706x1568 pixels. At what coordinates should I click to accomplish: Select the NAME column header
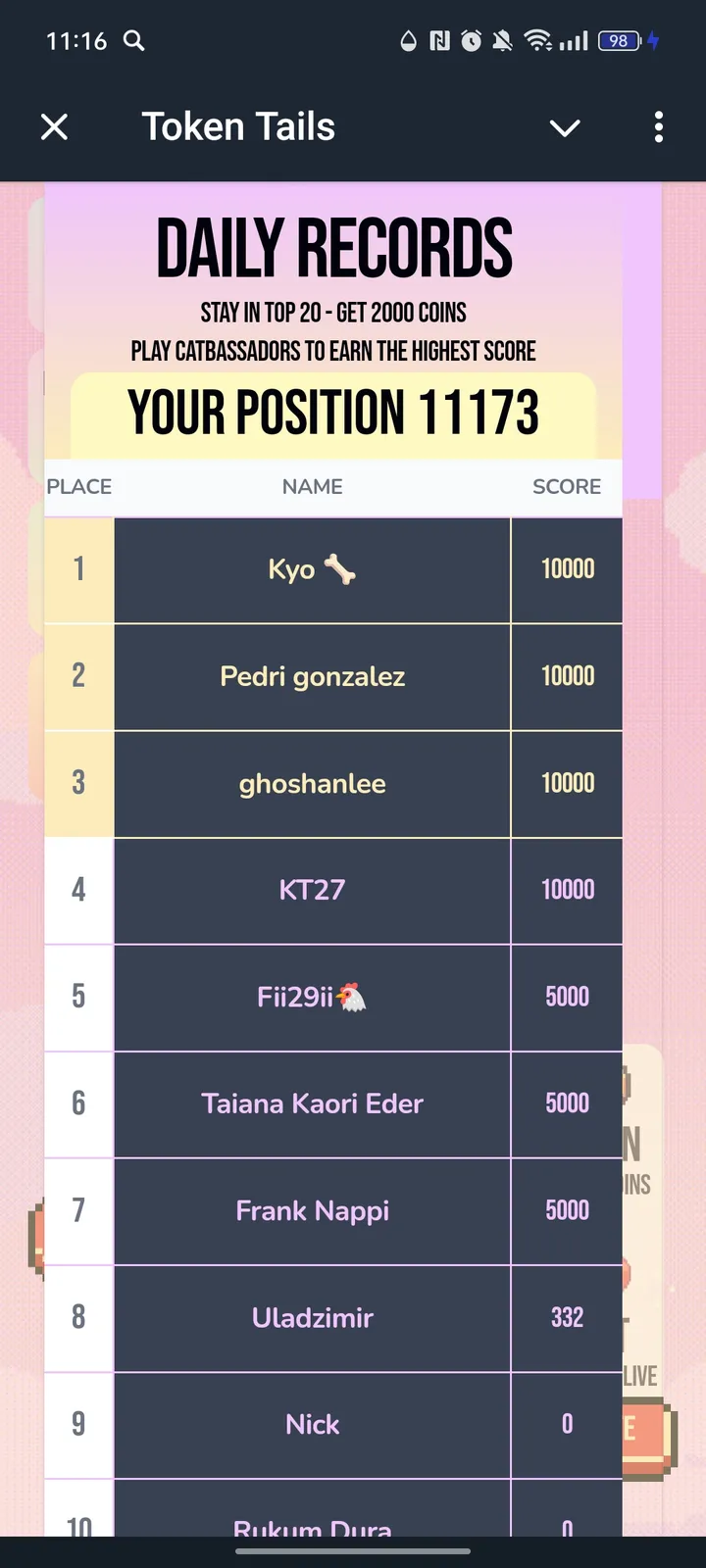pos(312,487)
